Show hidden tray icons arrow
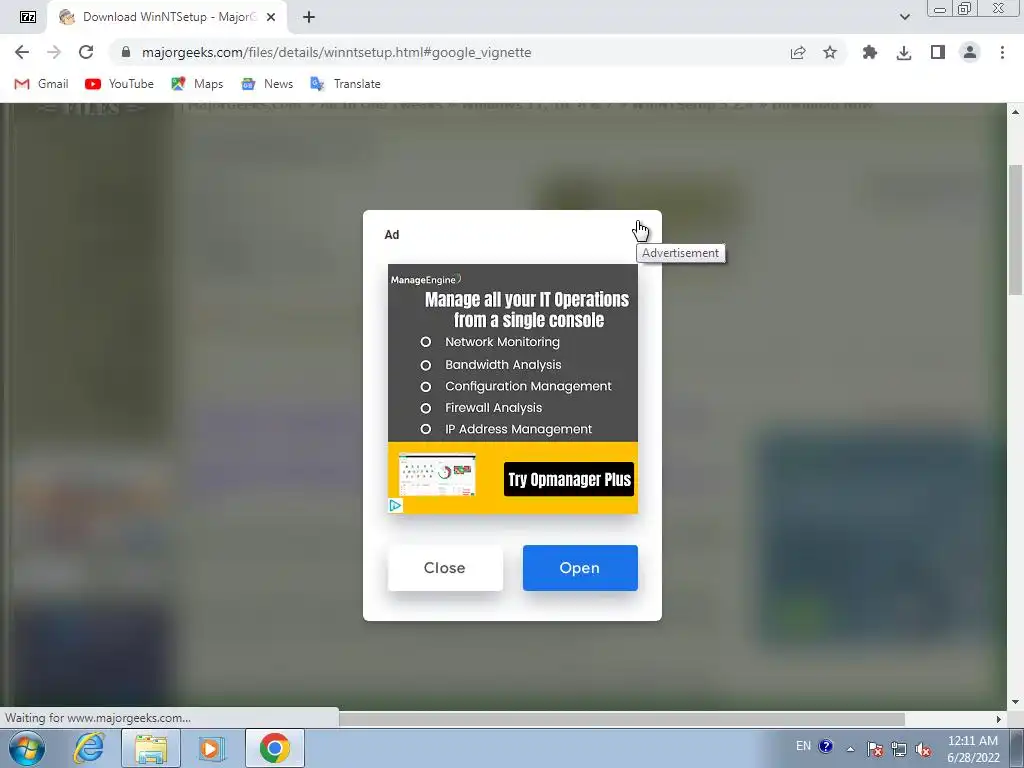This screenshot has height=768, width=1024. (x=850, y=749)
